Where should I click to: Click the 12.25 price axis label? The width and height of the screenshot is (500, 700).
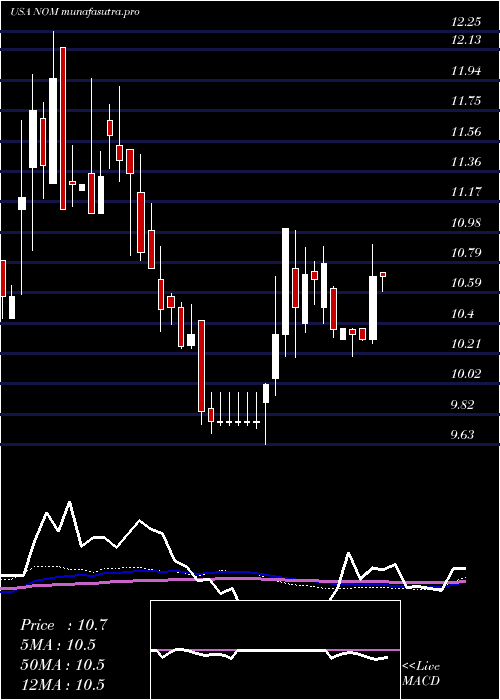[466, 22]
